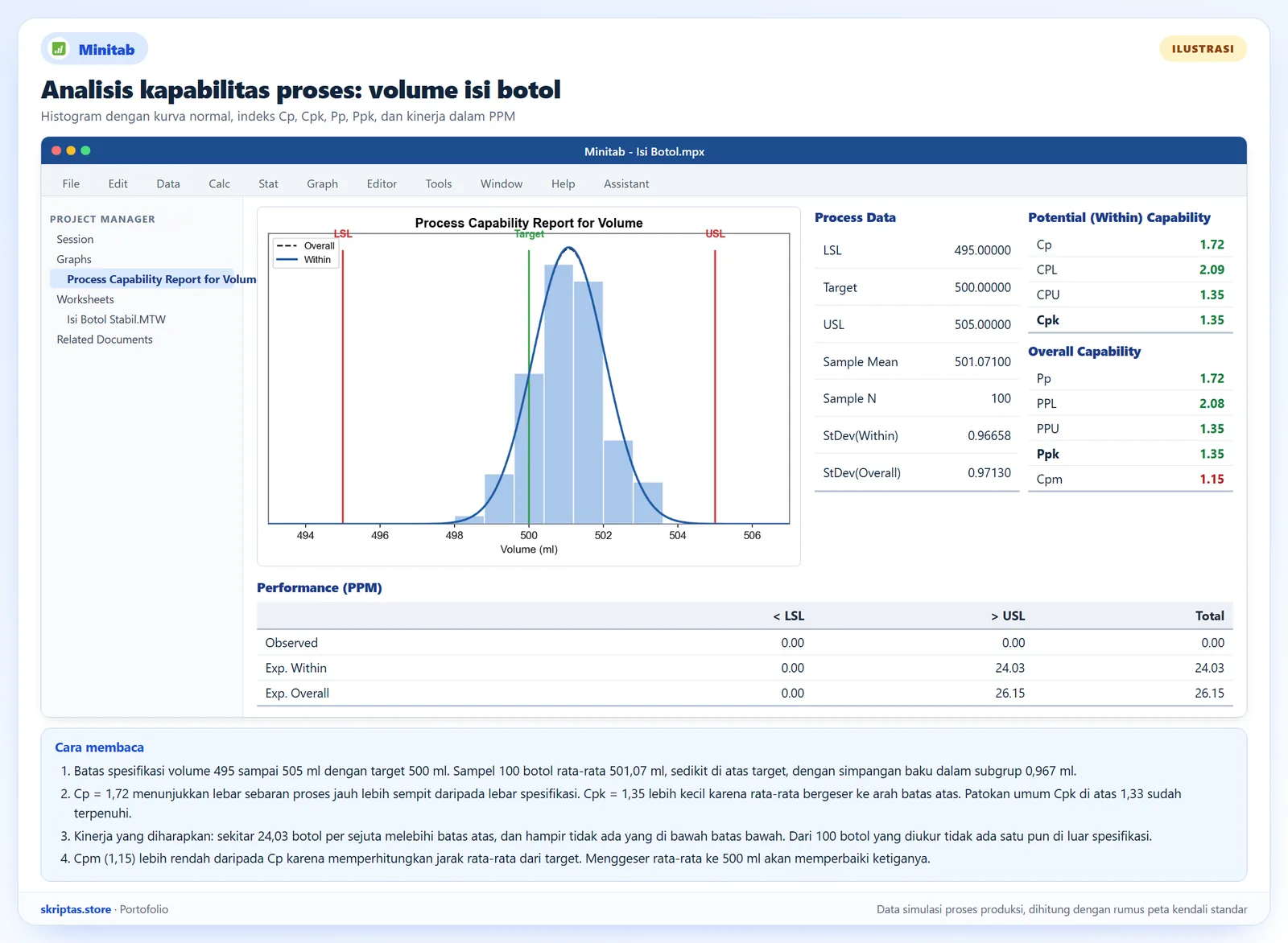Click the Within legend entry in the chart
The width and height of the screenshot is (1288, 943).
pos(303,260)
